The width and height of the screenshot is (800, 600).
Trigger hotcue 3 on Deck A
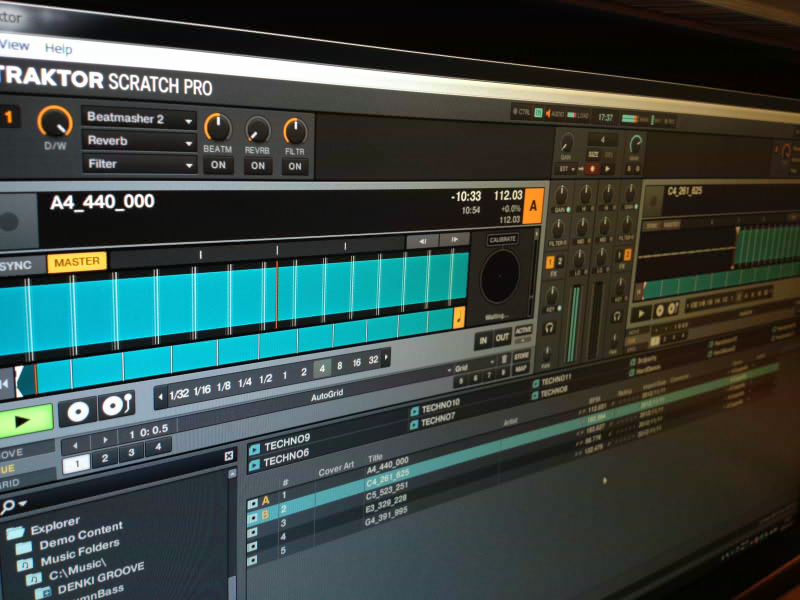click(132, 453)
